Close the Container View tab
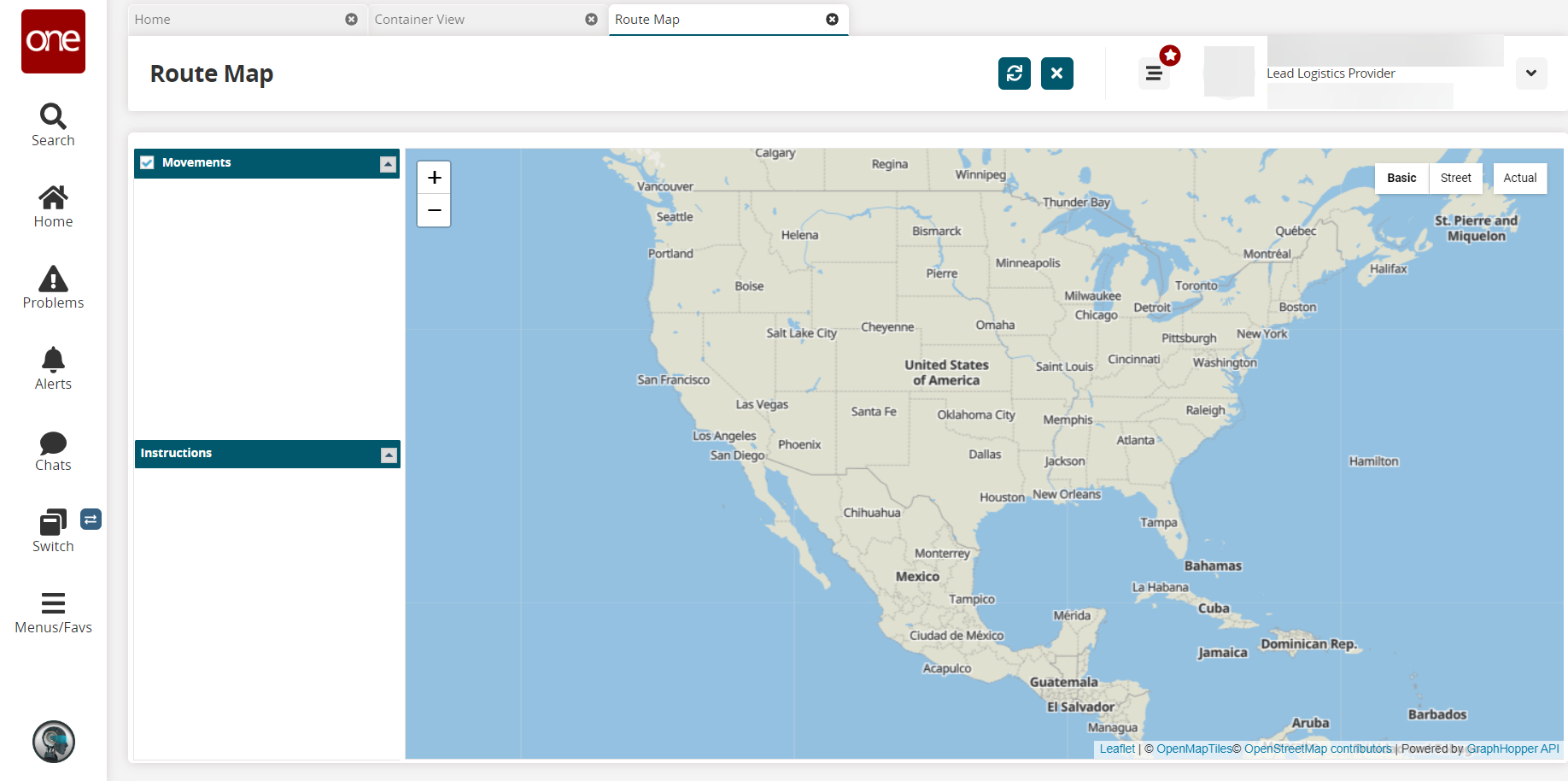This screenshot has height=781, width=1568. (591, 20)
